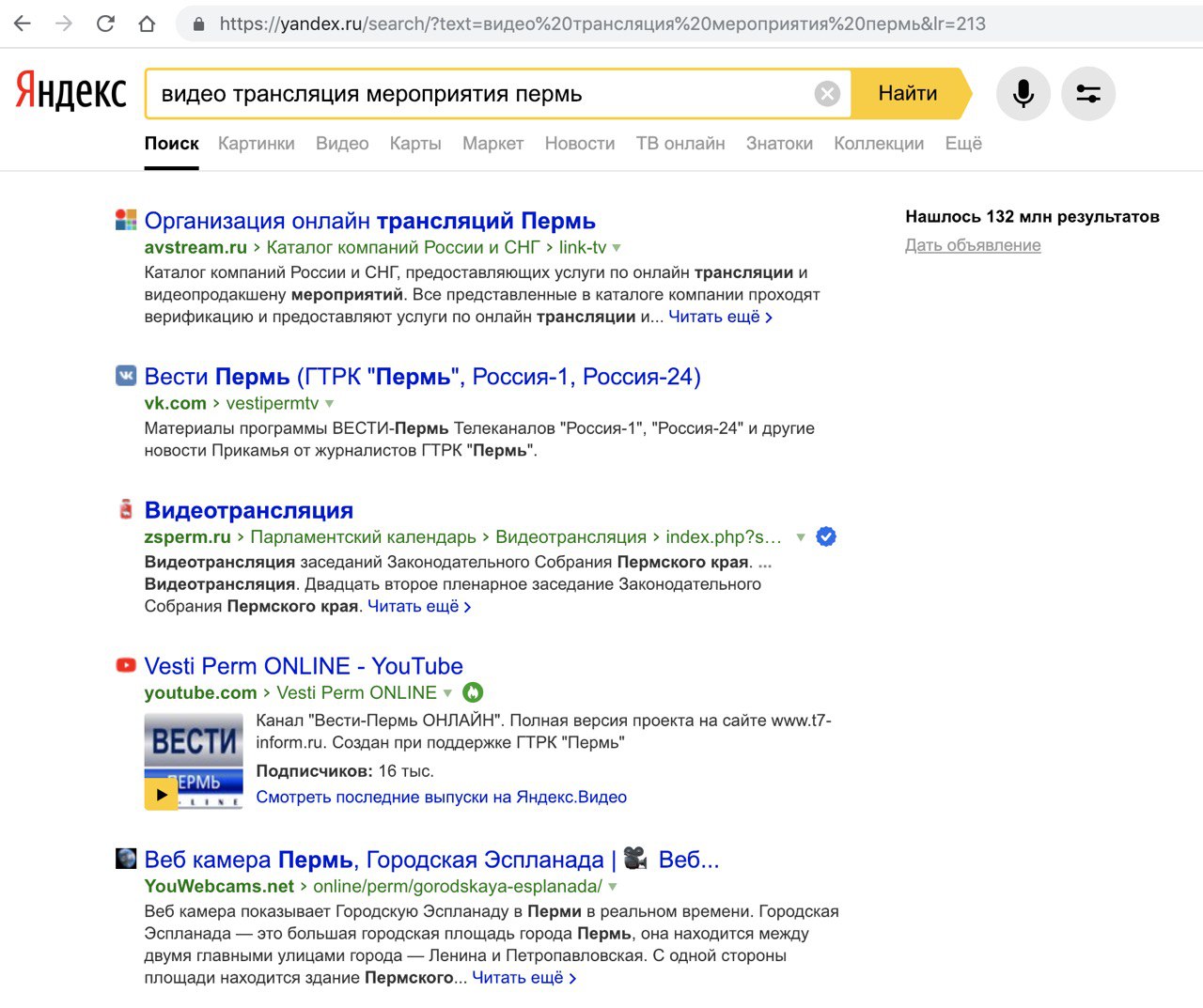
Task: Select the Поиск tab
Action: (x=172, y=143)
